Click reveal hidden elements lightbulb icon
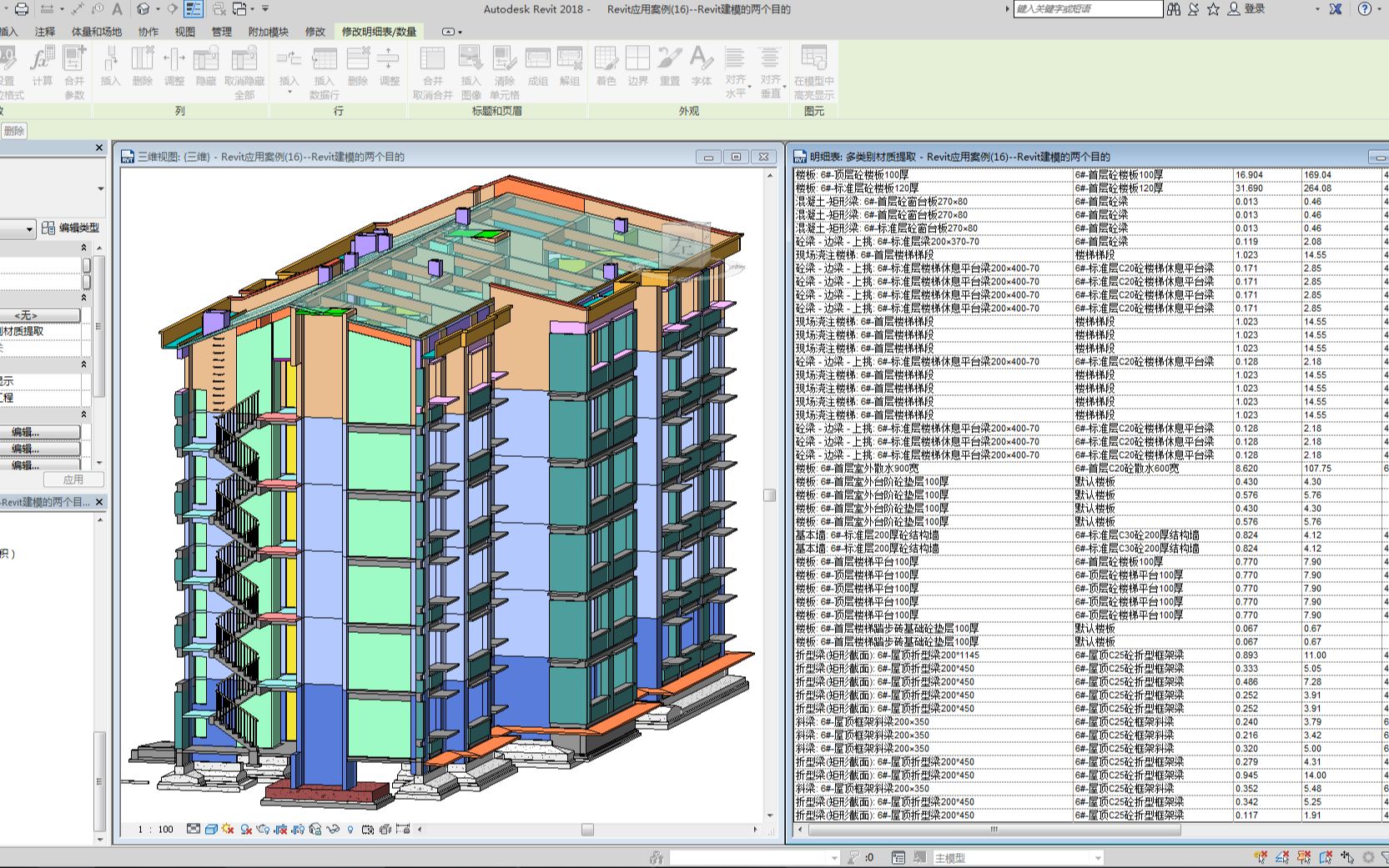1389x868 pixels. [x=350, y=829]
